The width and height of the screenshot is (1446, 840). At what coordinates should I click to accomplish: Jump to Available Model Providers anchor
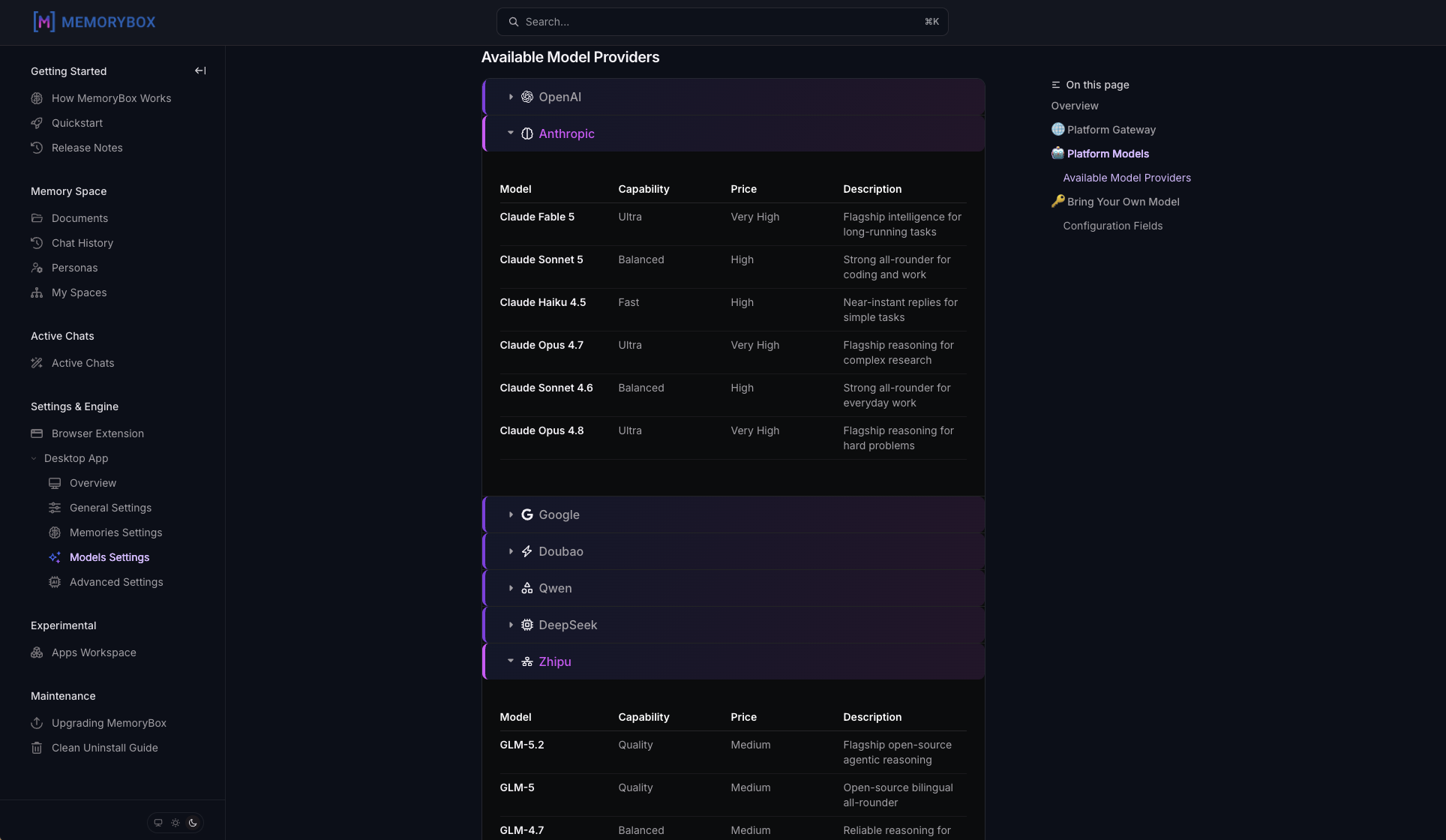1126,178
